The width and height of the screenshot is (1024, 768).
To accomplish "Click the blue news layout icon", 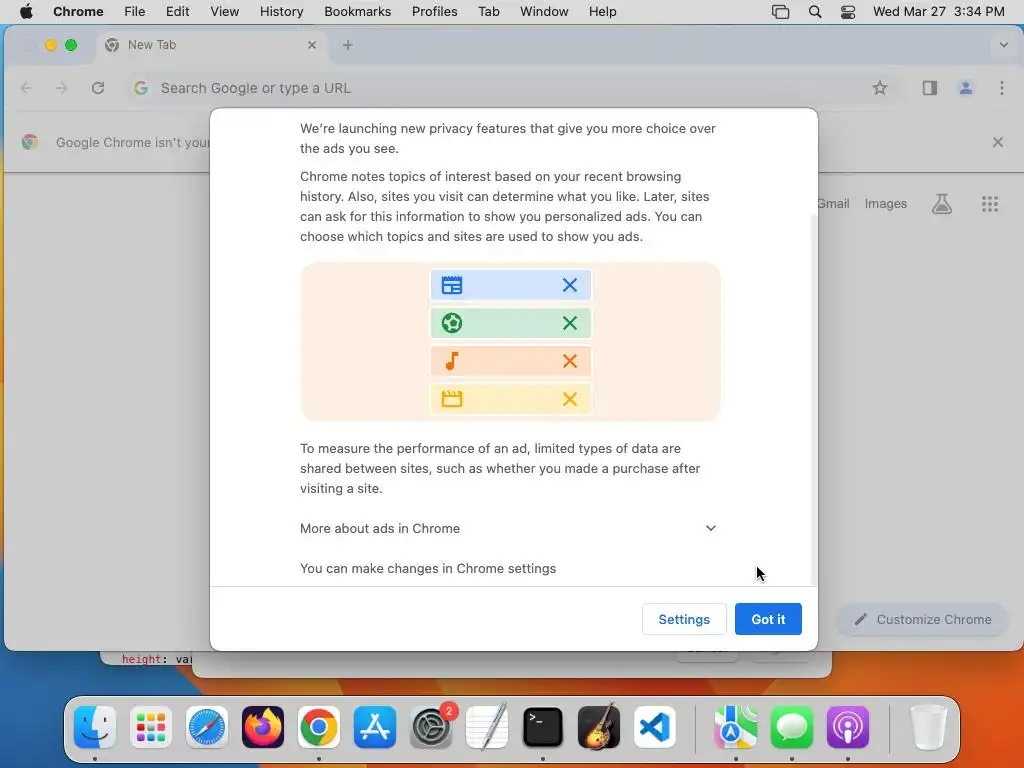I will pyautogui.click(x=451, y=285).
